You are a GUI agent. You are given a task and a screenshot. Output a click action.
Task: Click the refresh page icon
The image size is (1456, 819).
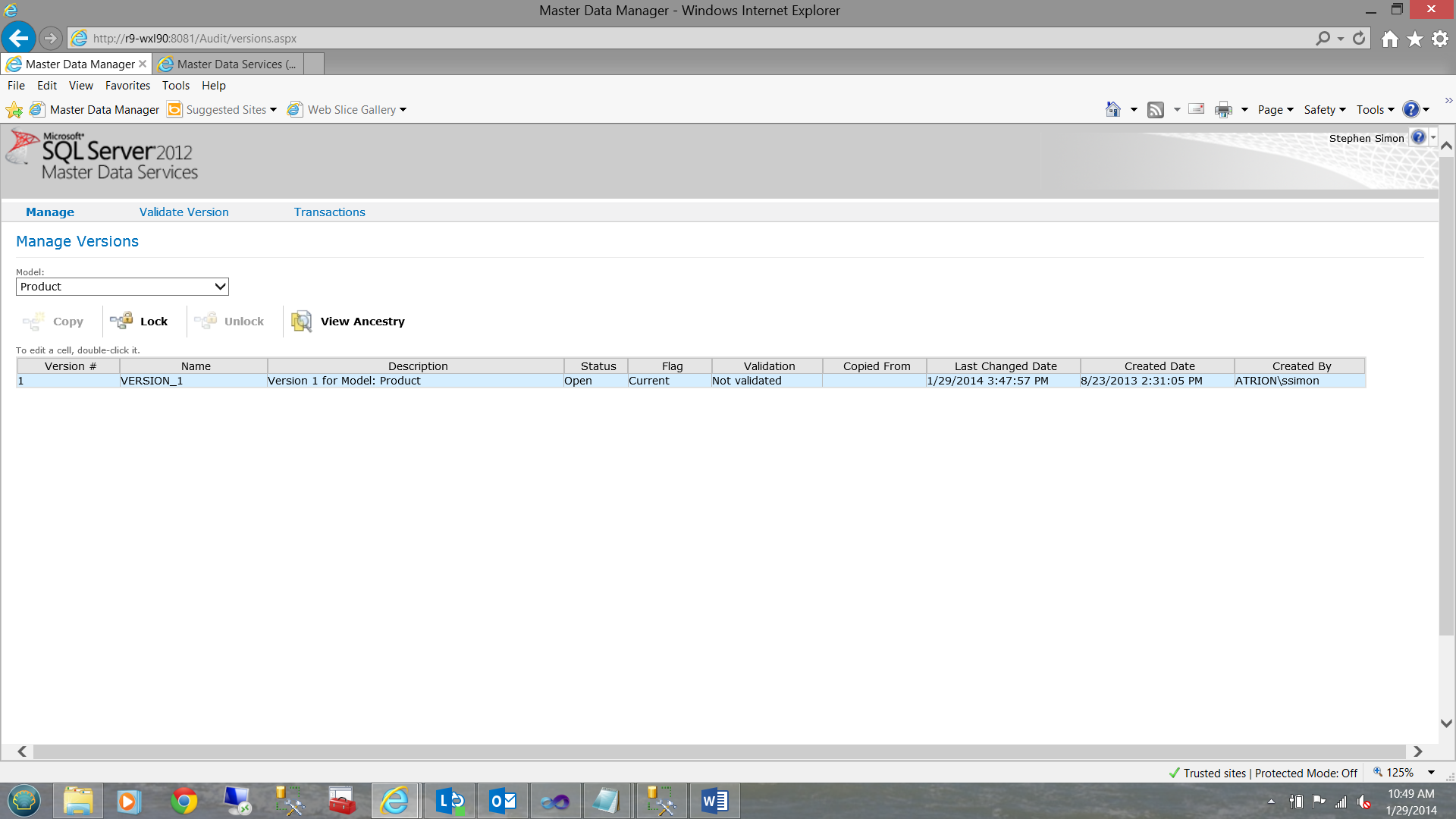pos(1359,38)
